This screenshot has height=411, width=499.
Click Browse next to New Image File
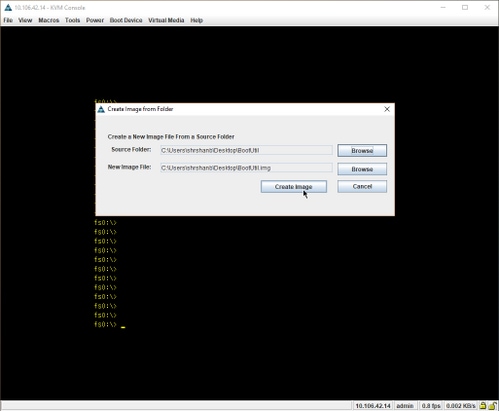(362, 169)
